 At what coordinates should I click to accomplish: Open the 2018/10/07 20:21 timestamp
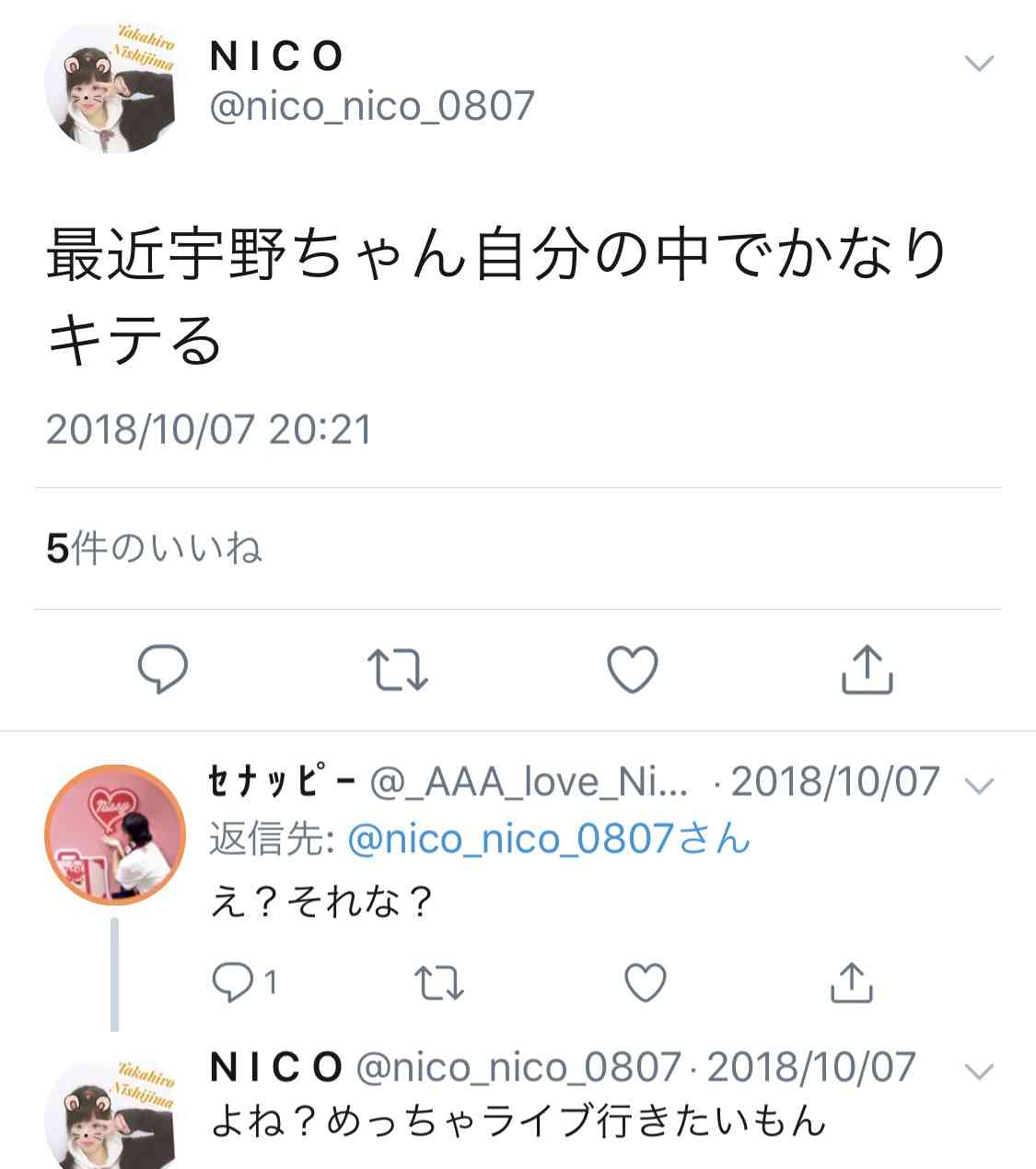(x=209, y=429)
